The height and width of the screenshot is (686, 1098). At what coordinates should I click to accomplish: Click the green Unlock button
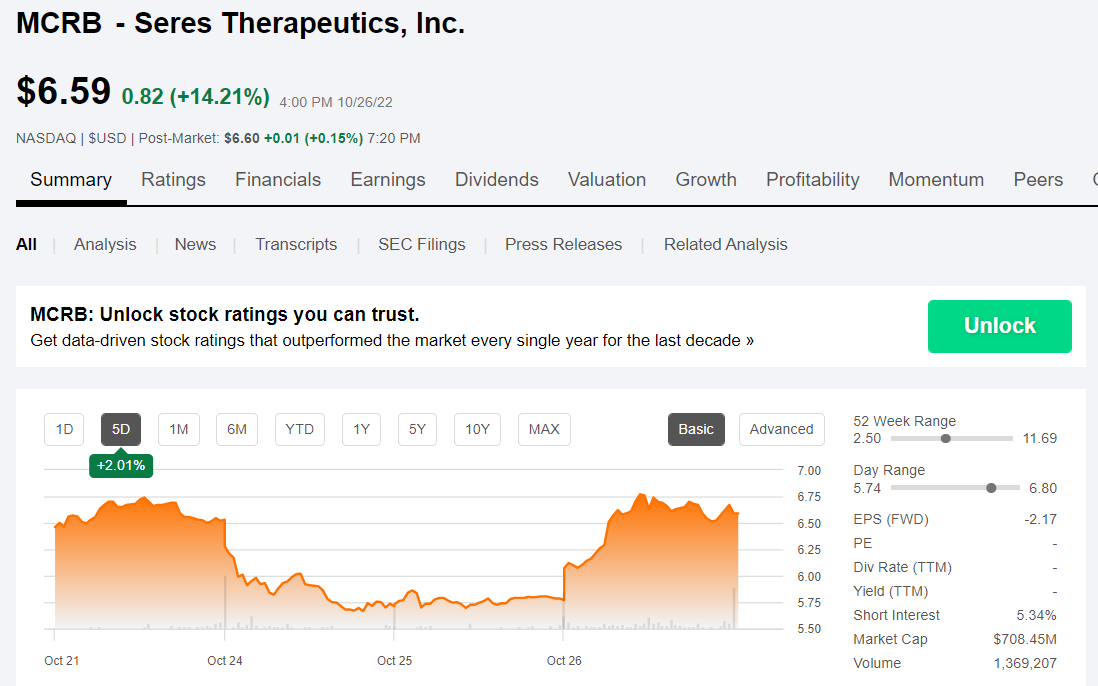pyautogui.click(x=999, y=326)
